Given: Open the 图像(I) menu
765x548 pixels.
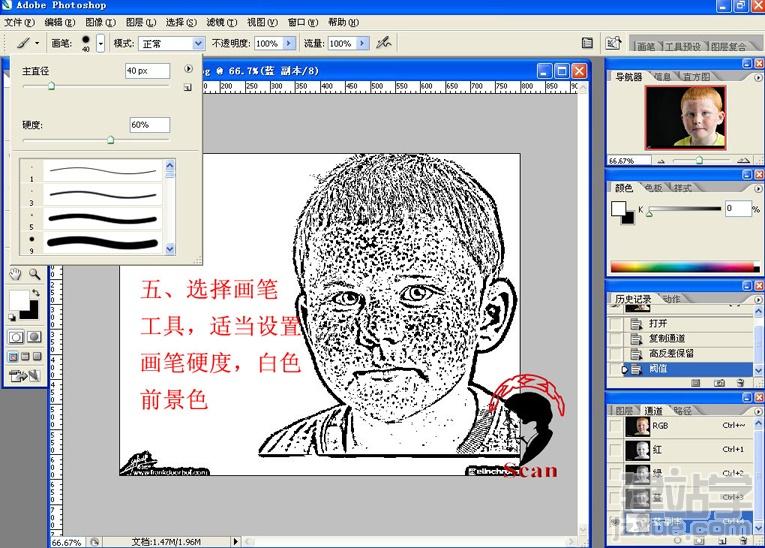Looking at the screenshot, I should pyautogui.click(x=101, y=22).
